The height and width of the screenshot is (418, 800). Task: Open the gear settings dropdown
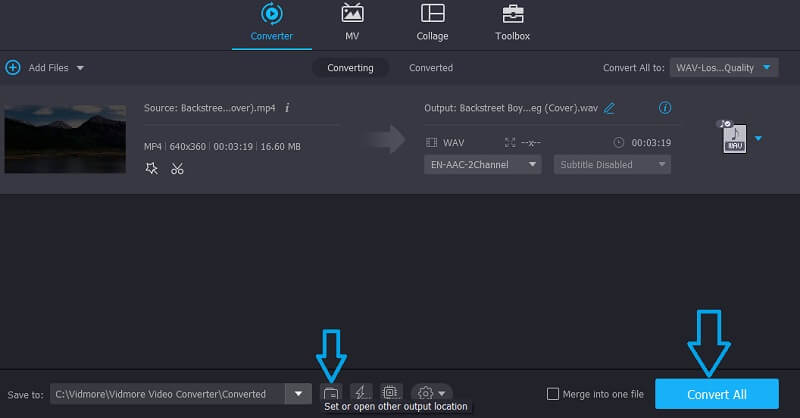point(433,393)
